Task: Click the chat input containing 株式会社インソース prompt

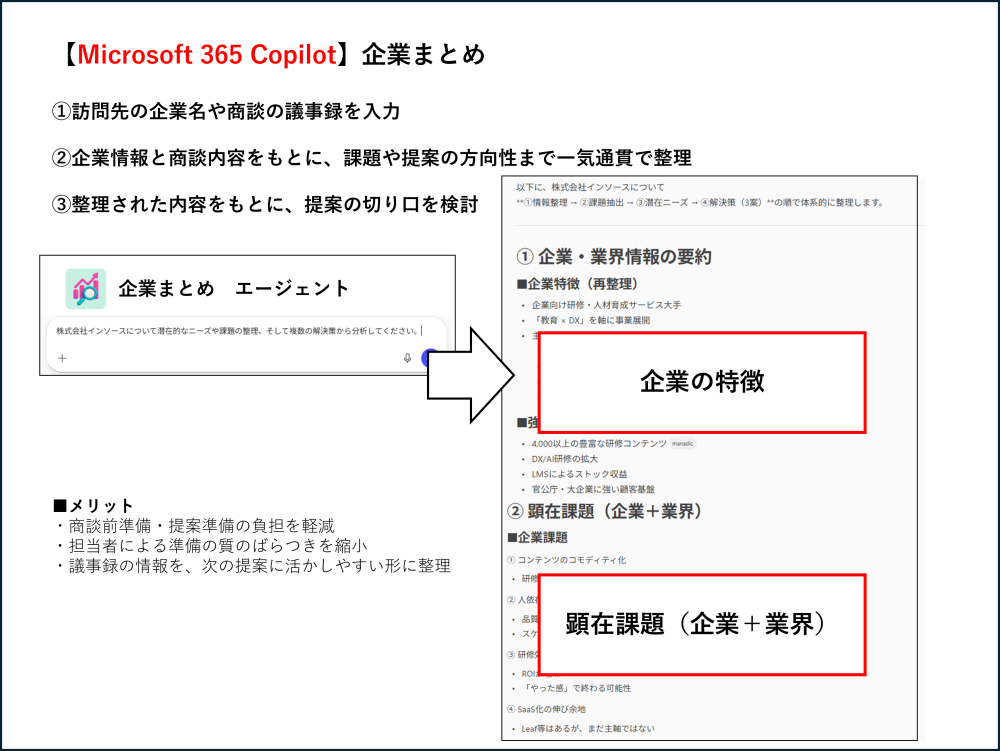Action: click(x=246, y=345)
